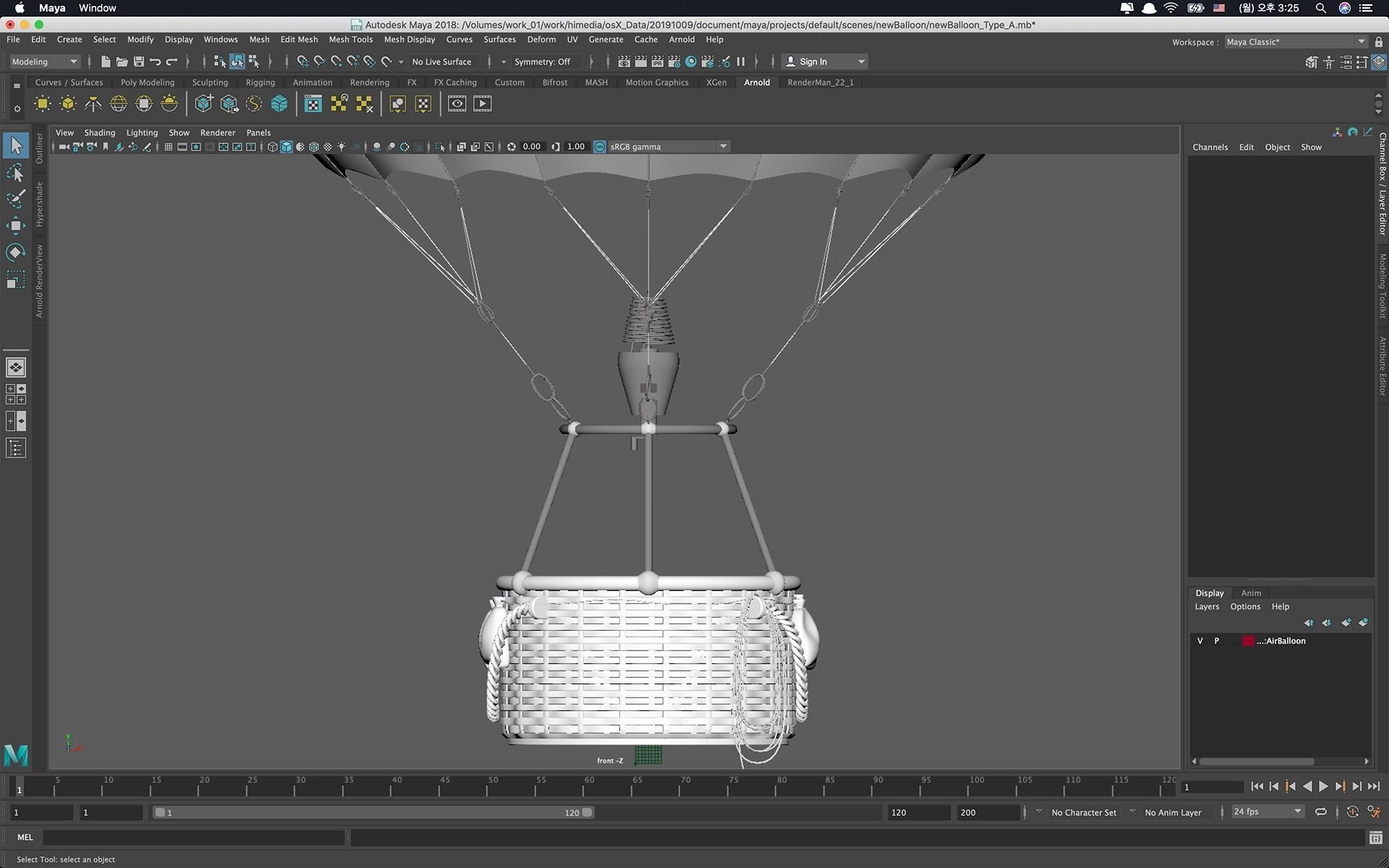Open the Workspace Maya Classic dropdown

(x=1296, y=42)
